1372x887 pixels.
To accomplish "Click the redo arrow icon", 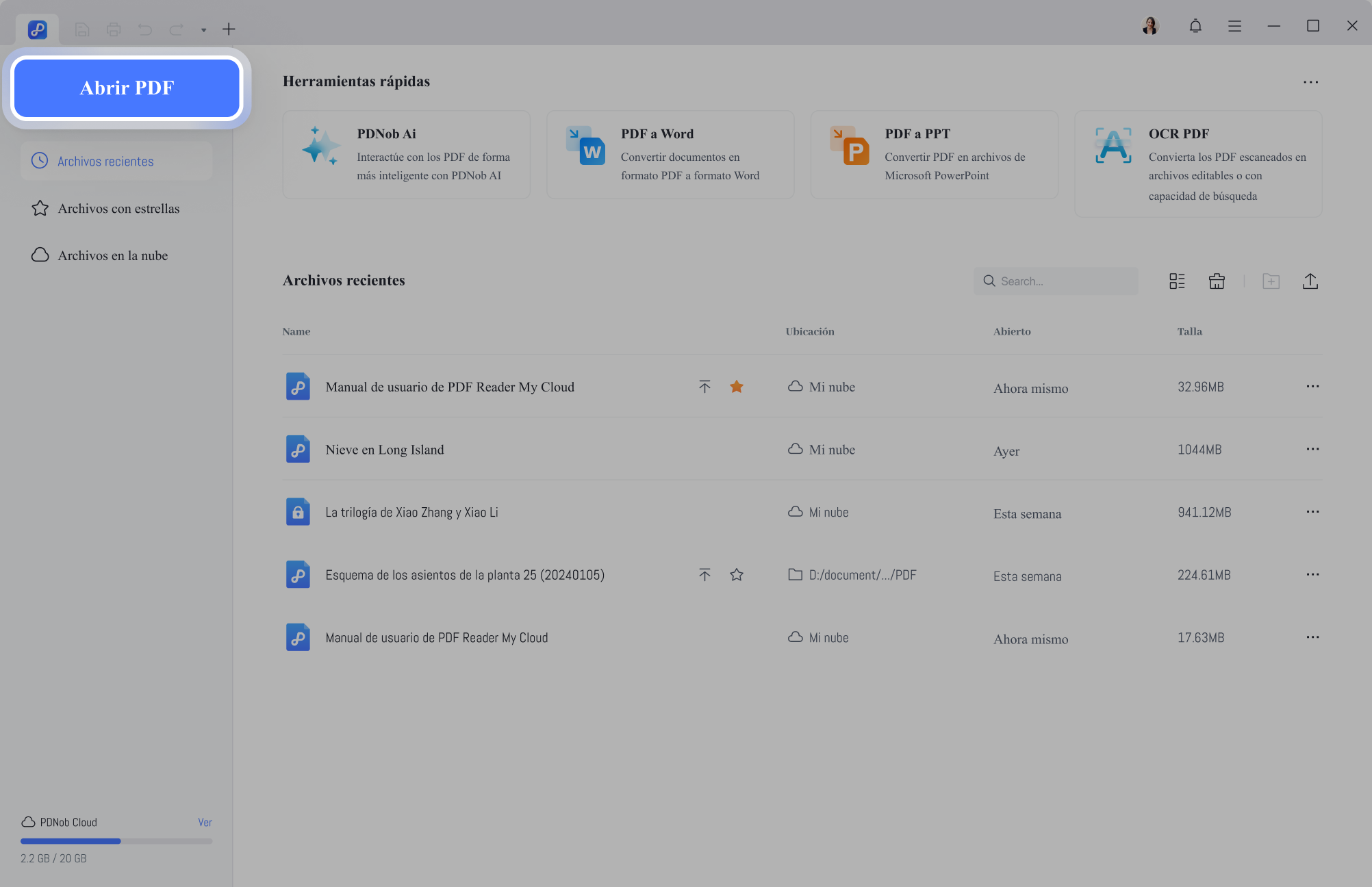I will tap(177, 29).
